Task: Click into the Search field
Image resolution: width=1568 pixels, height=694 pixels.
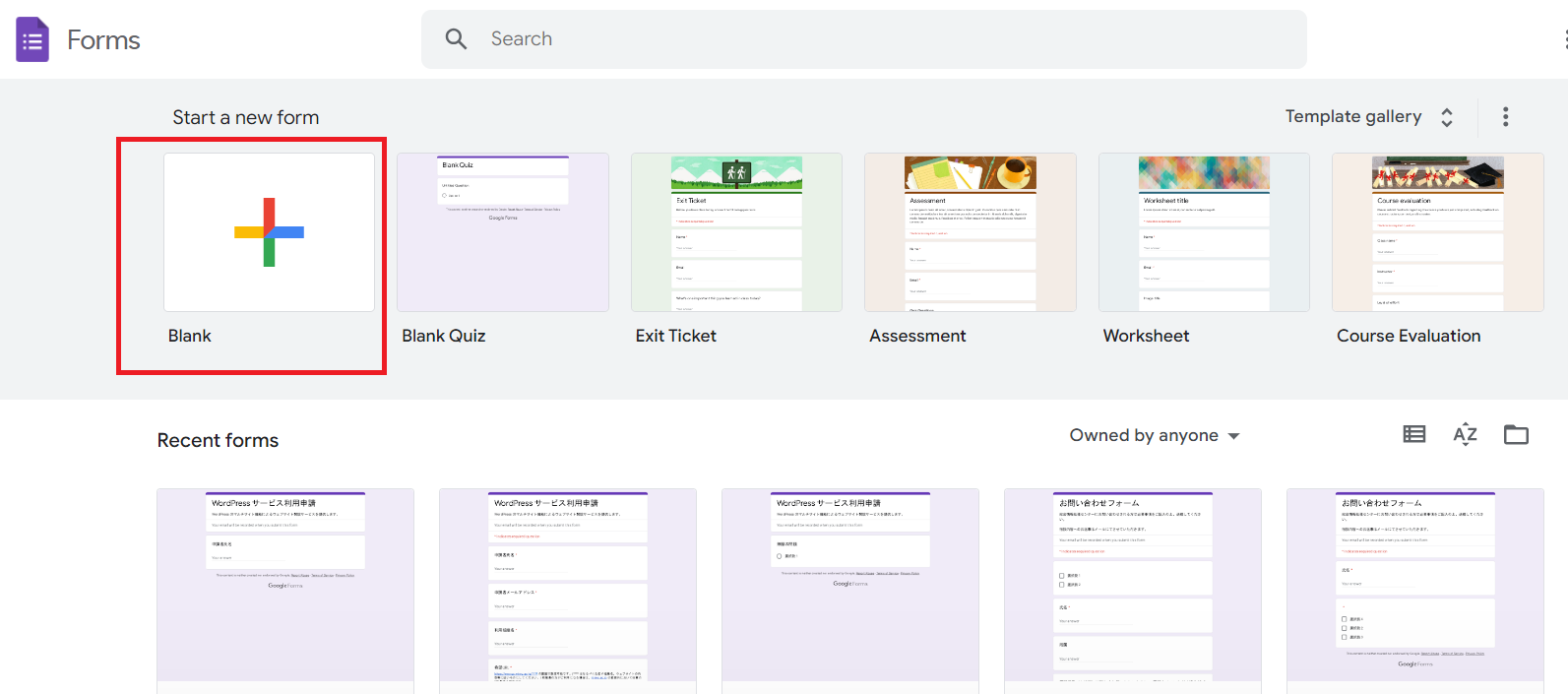Action: (x=864, y=39)
